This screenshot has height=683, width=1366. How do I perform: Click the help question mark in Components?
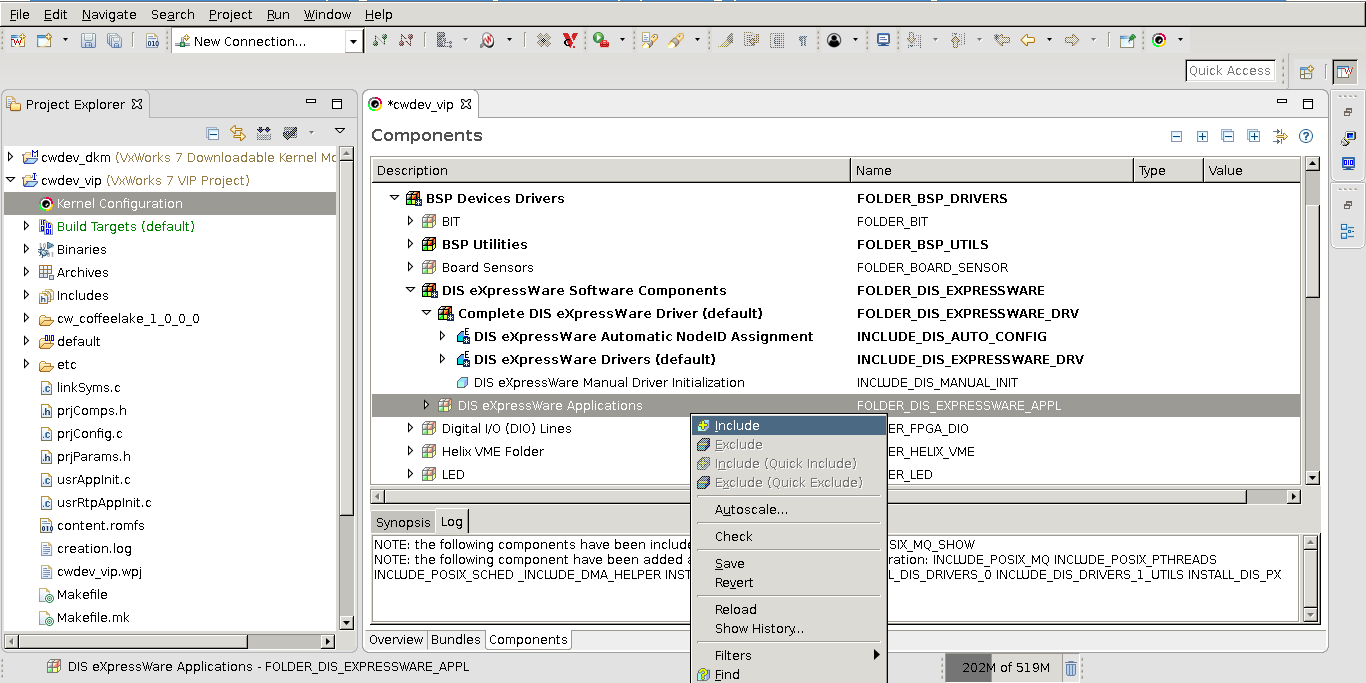[1305, 136]
